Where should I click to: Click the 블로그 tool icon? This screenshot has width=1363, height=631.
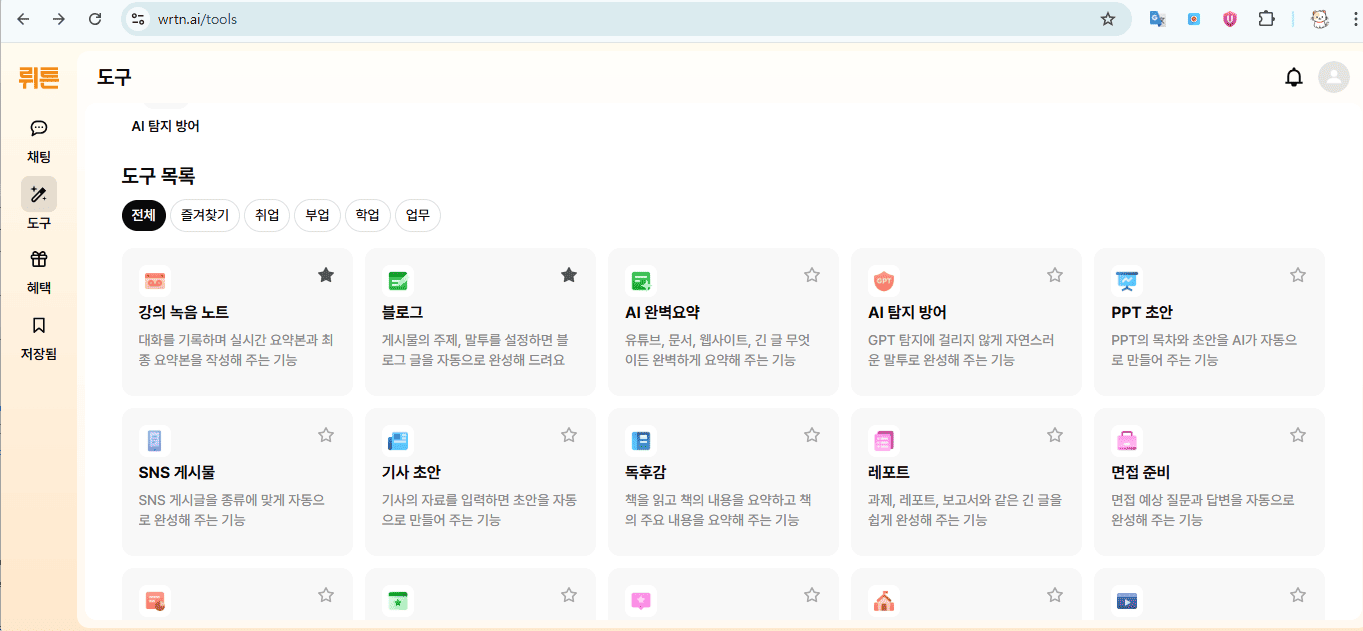pyautogui.click(x=398, y=281)
